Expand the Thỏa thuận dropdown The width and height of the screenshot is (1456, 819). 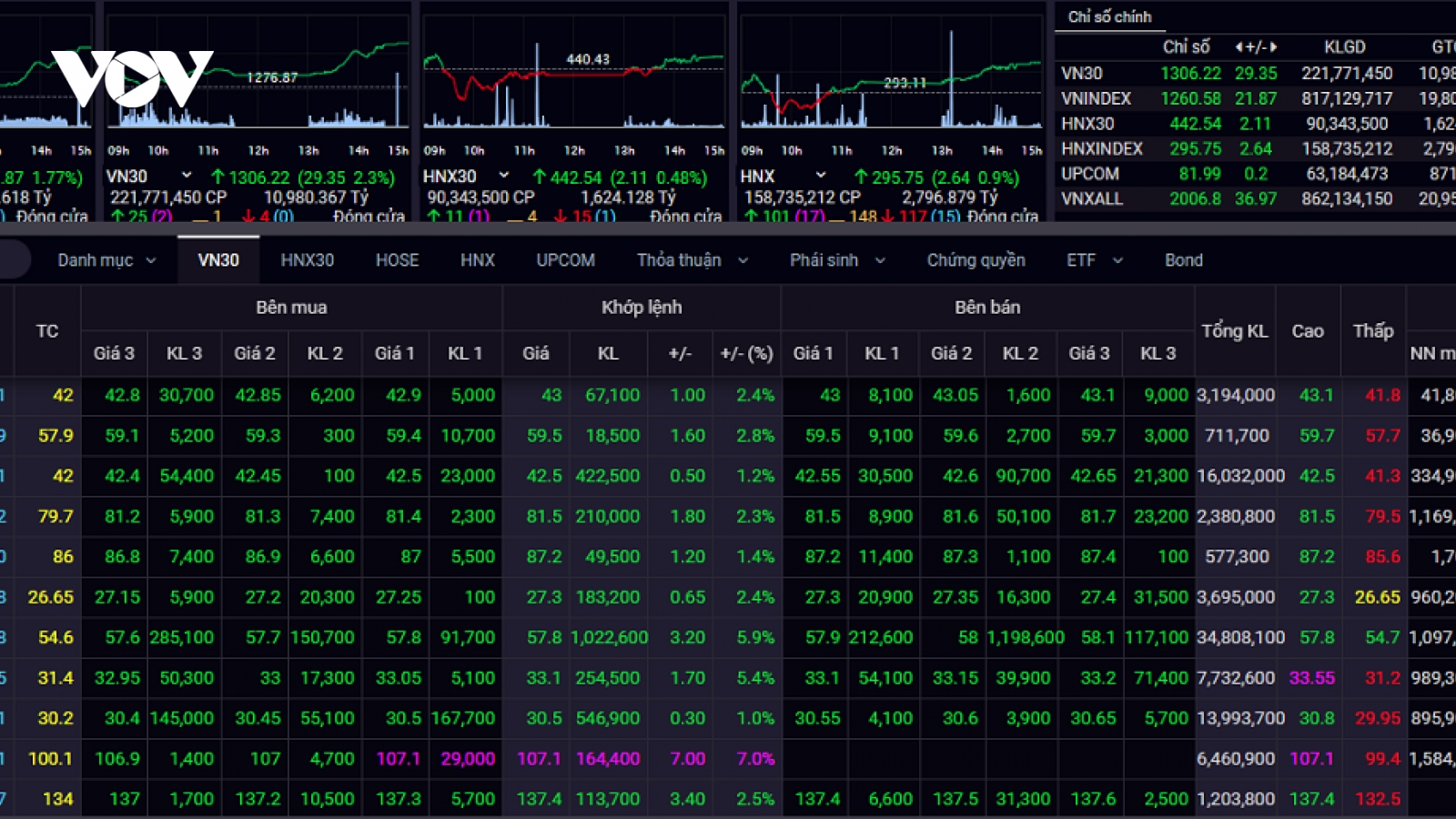coord(693,260)
